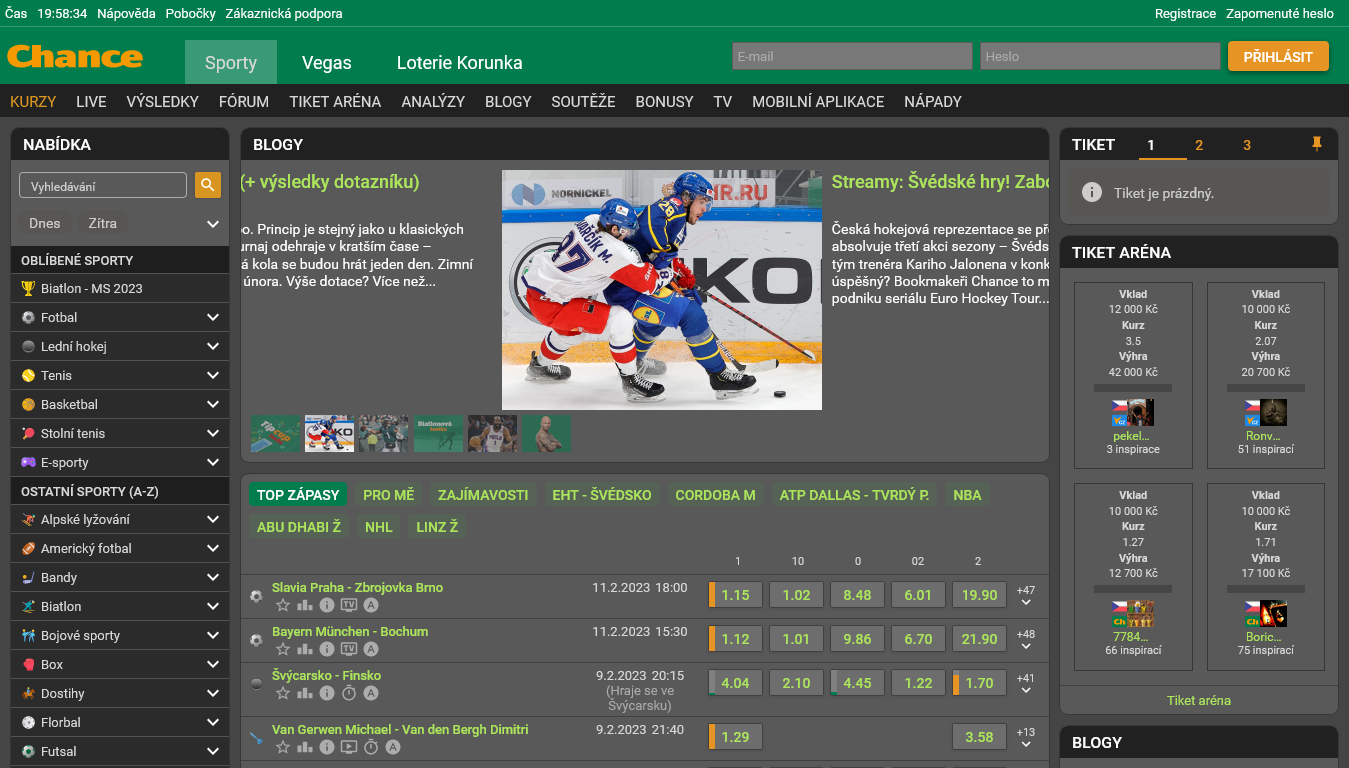This screenshot has height=768, width=1349.
Task: Expand the Lední hokej category
Action: point(212,346)
